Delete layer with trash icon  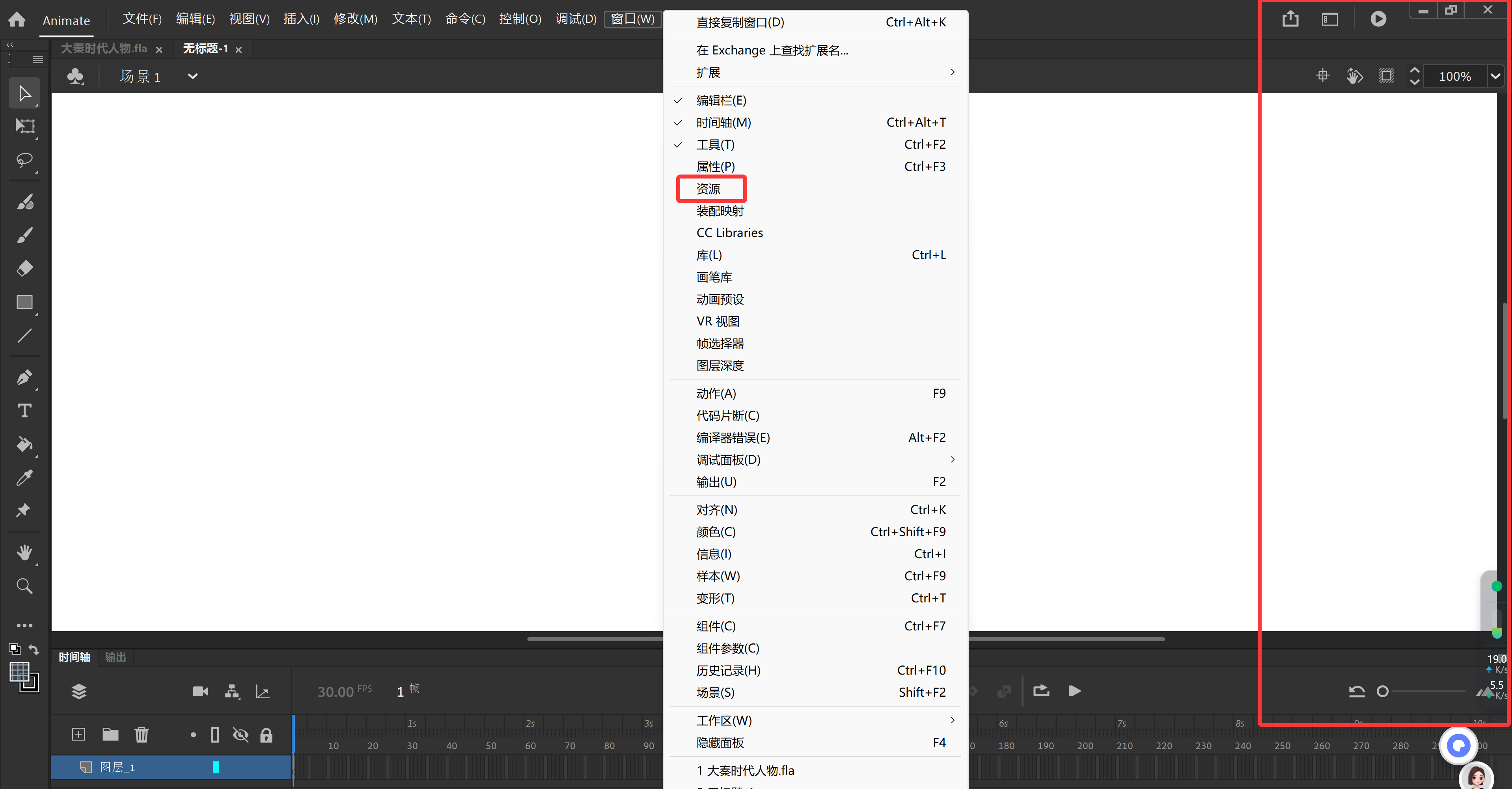click(x=142, y=735)
